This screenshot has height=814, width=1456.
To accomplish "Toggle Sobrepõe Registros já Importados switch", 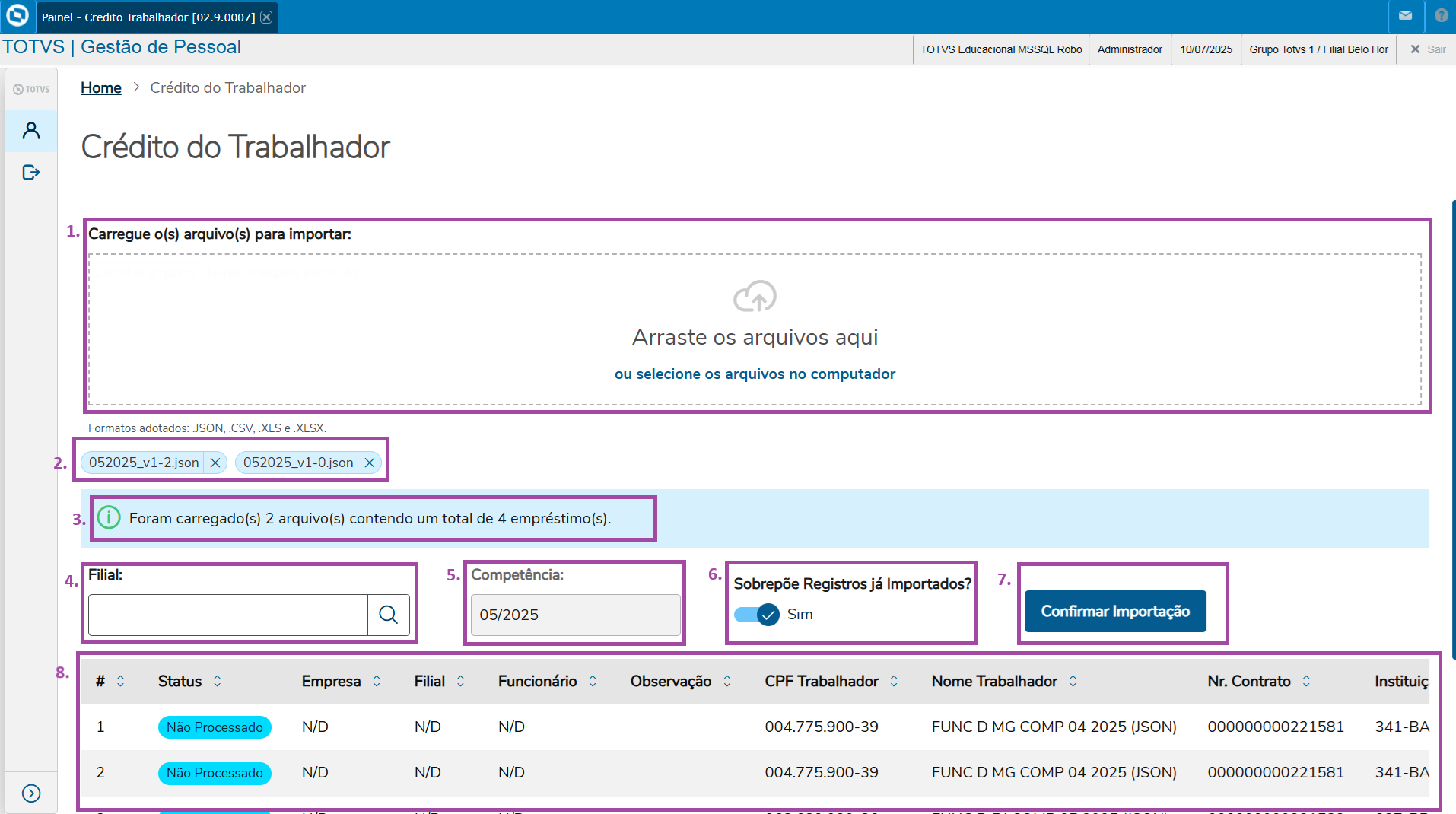I will click(x=757, y=614).
